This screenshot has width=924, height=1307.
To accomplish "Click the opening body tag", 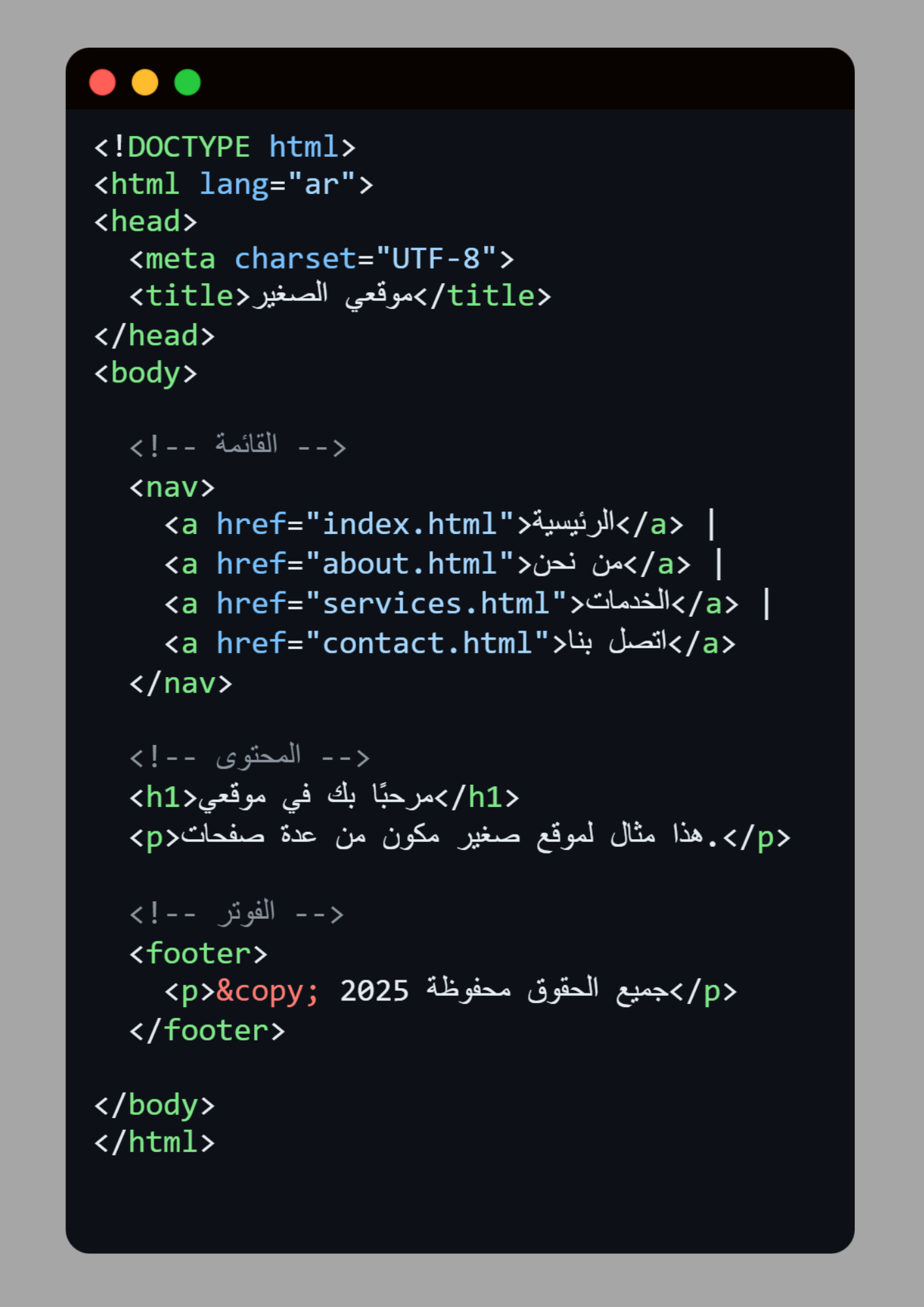I will point(146,373).
